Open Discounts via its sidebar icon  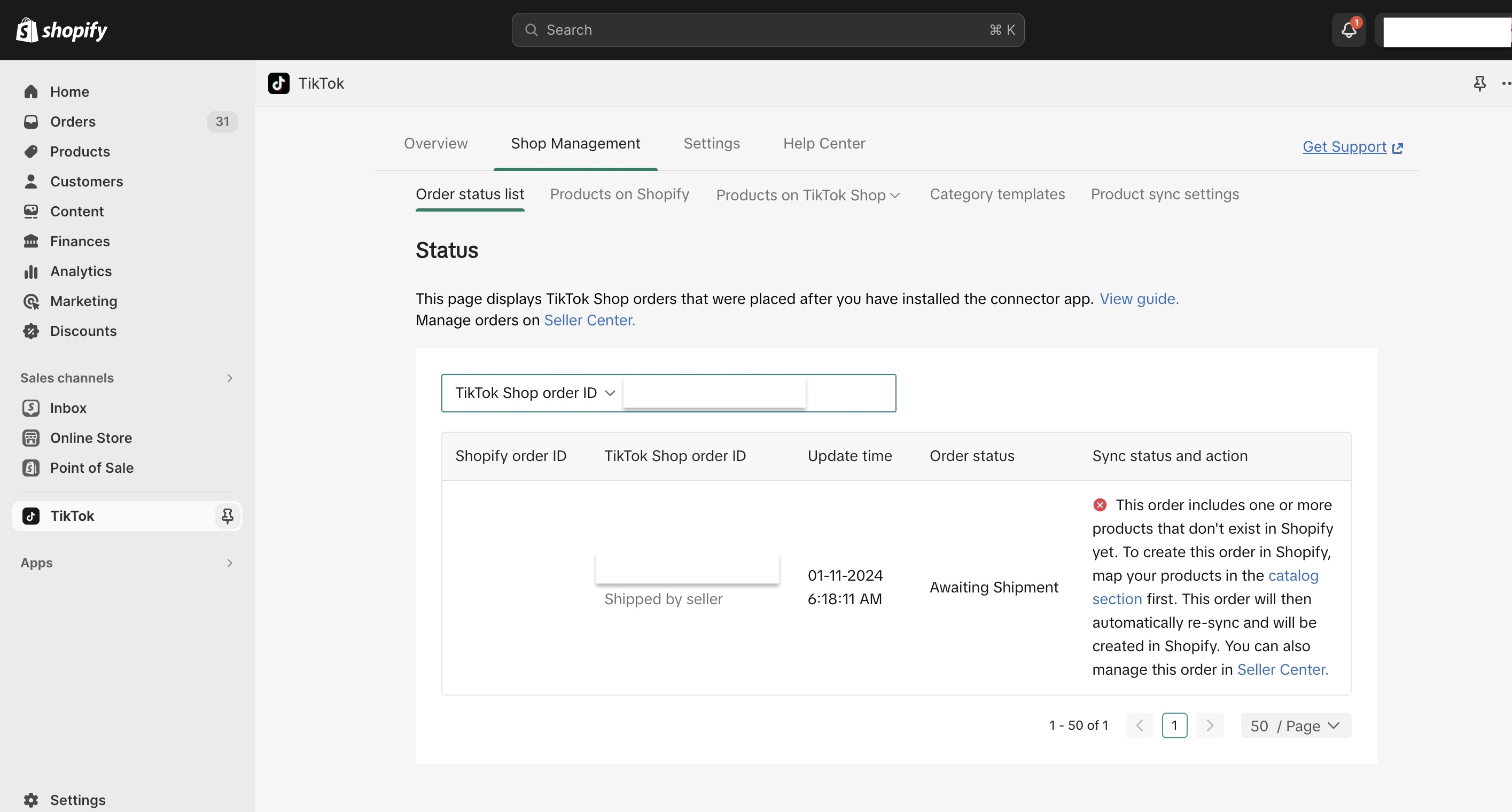(x=31, y=332)
